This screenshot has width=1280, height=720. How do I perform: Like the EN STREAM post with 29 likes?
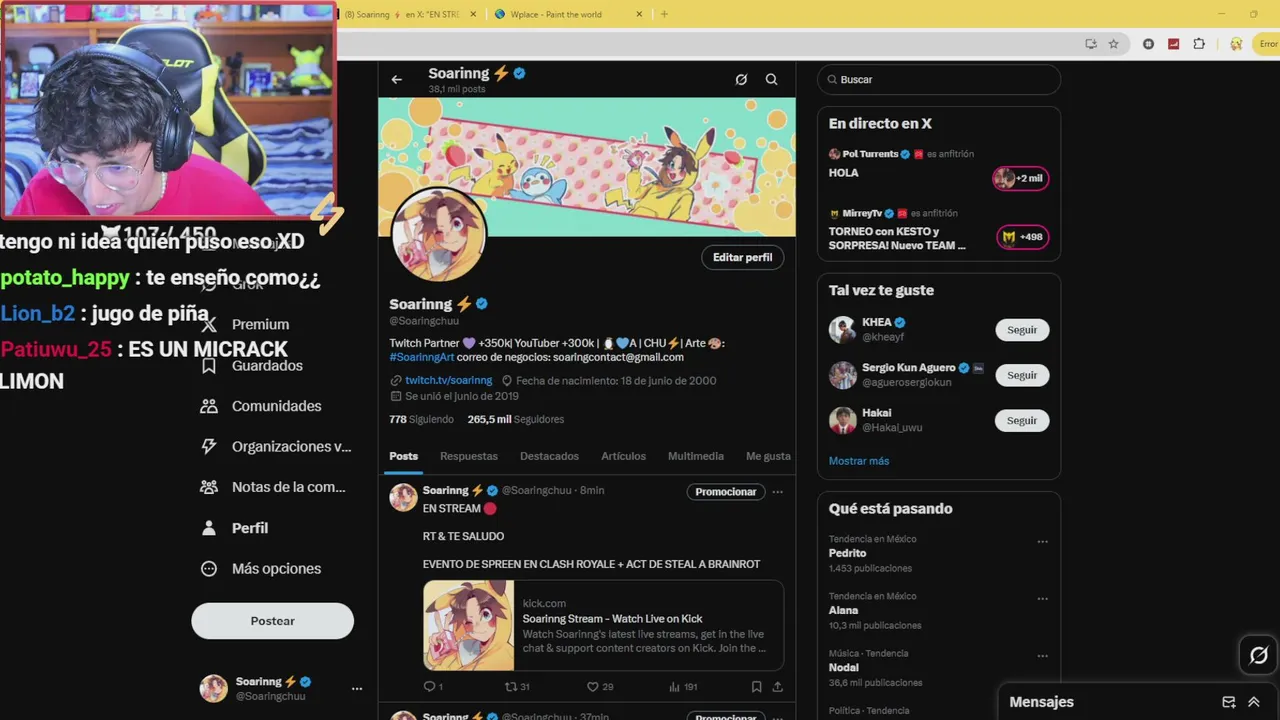pos(600,687)
